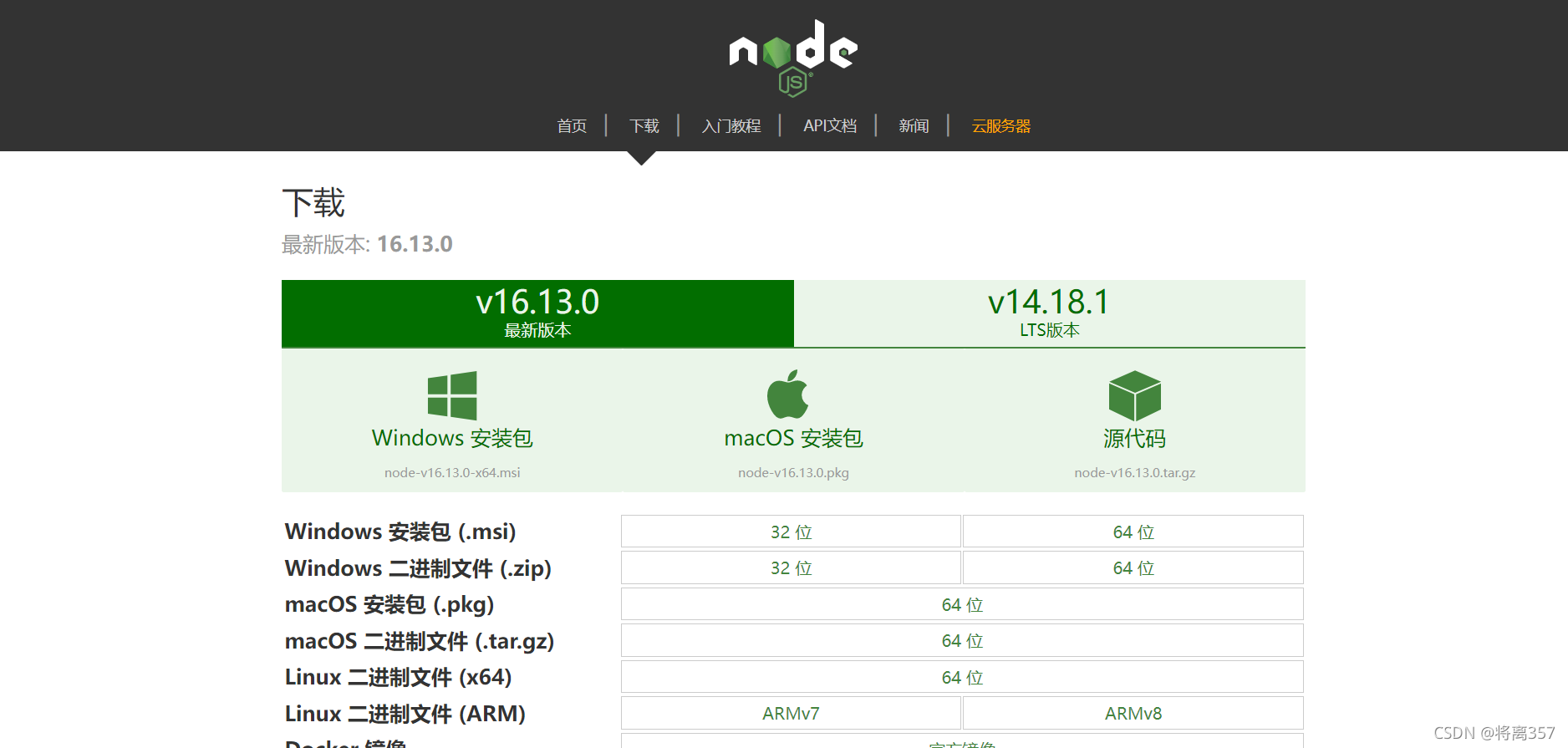Click the 源代码 download label
The image size is (1568, 748).
pos(1134,438)
